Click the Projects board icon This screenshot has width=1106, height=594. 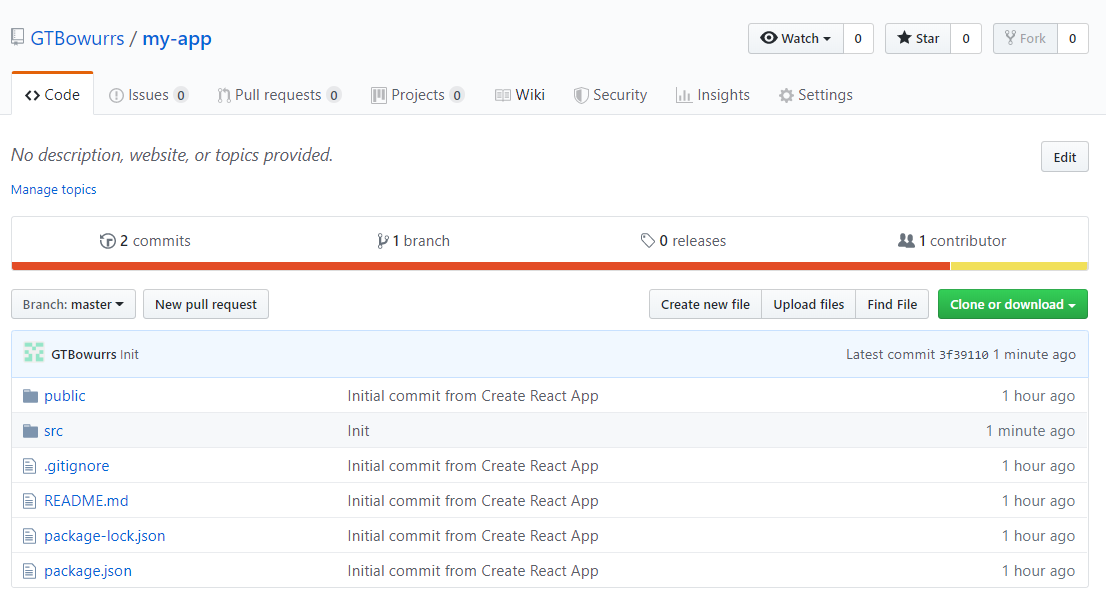(x=379, y=95)
